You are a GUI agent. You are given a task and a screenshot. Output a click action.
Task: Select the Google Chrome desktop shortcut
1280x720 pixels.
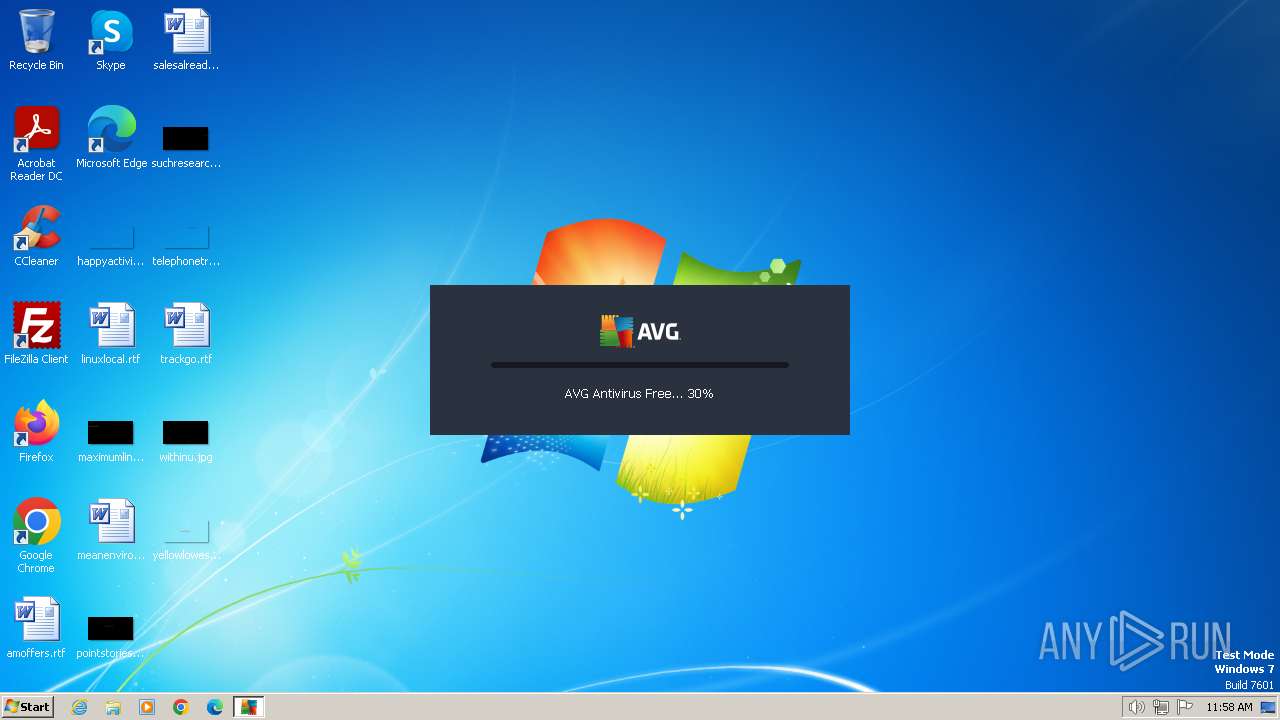[x=36, y=536]
